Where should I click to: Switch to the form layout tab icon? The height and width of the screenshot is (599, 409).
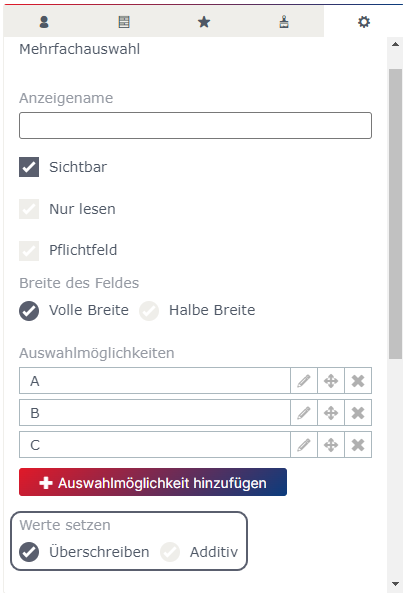[124, 22]
